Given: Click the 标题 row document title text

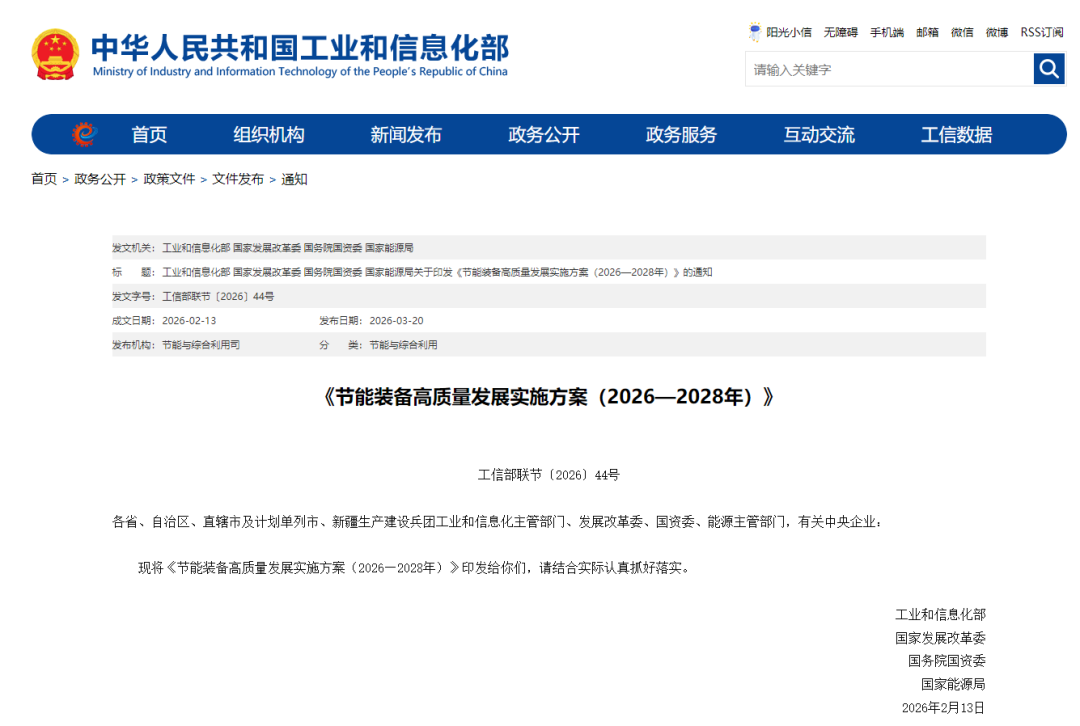Looking at the screenshot, I should [x=437, y=272].
